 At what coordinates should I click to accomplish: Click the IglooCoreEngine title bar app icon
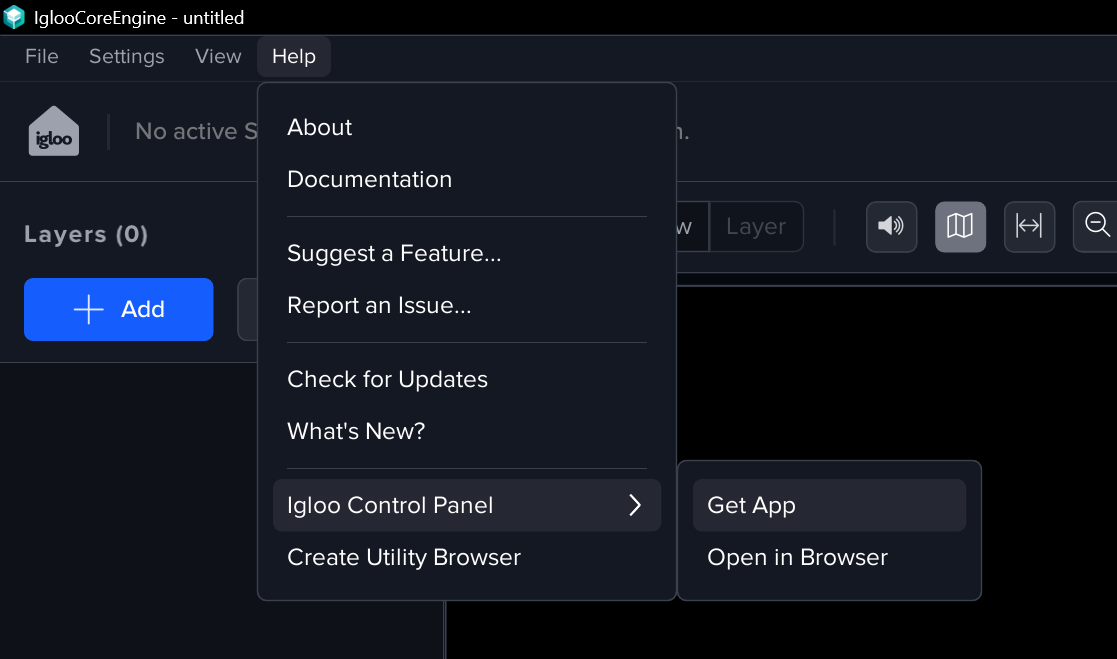pos(14,17)
